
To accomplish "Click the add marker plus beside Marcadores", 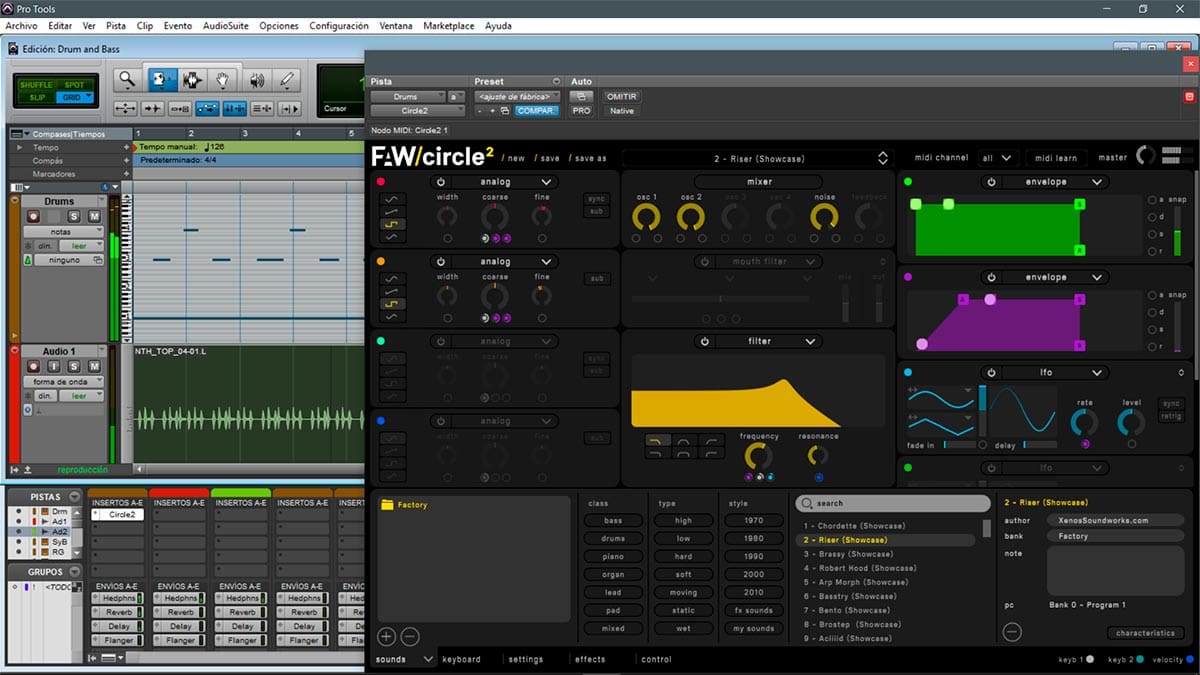I will 127,174.
